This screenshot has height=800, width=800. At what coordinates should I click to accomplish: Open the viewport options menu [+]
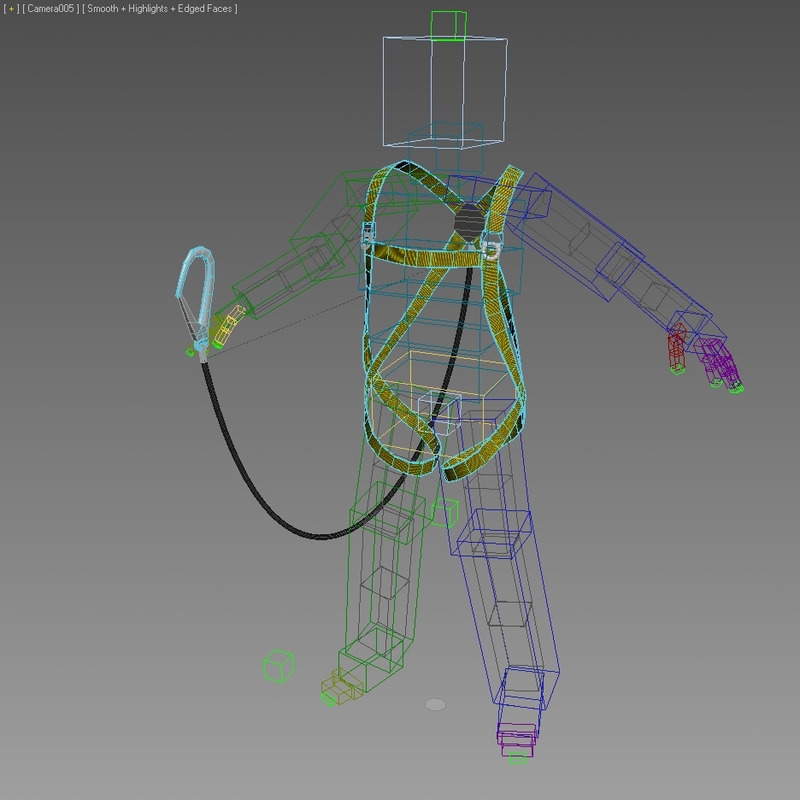click(x=10, y=9)
